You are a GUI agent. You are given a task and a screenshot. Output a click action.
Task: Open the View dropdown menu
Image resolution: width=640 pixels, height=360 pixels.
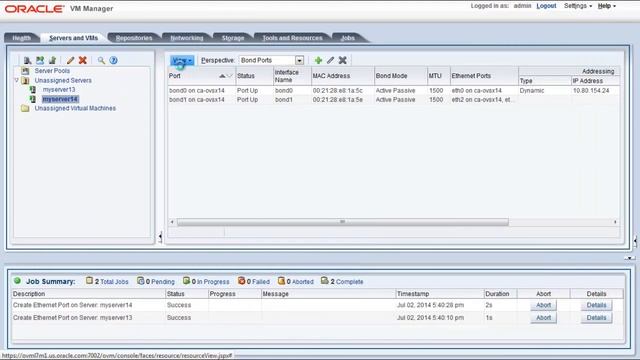tap(182, 60)
